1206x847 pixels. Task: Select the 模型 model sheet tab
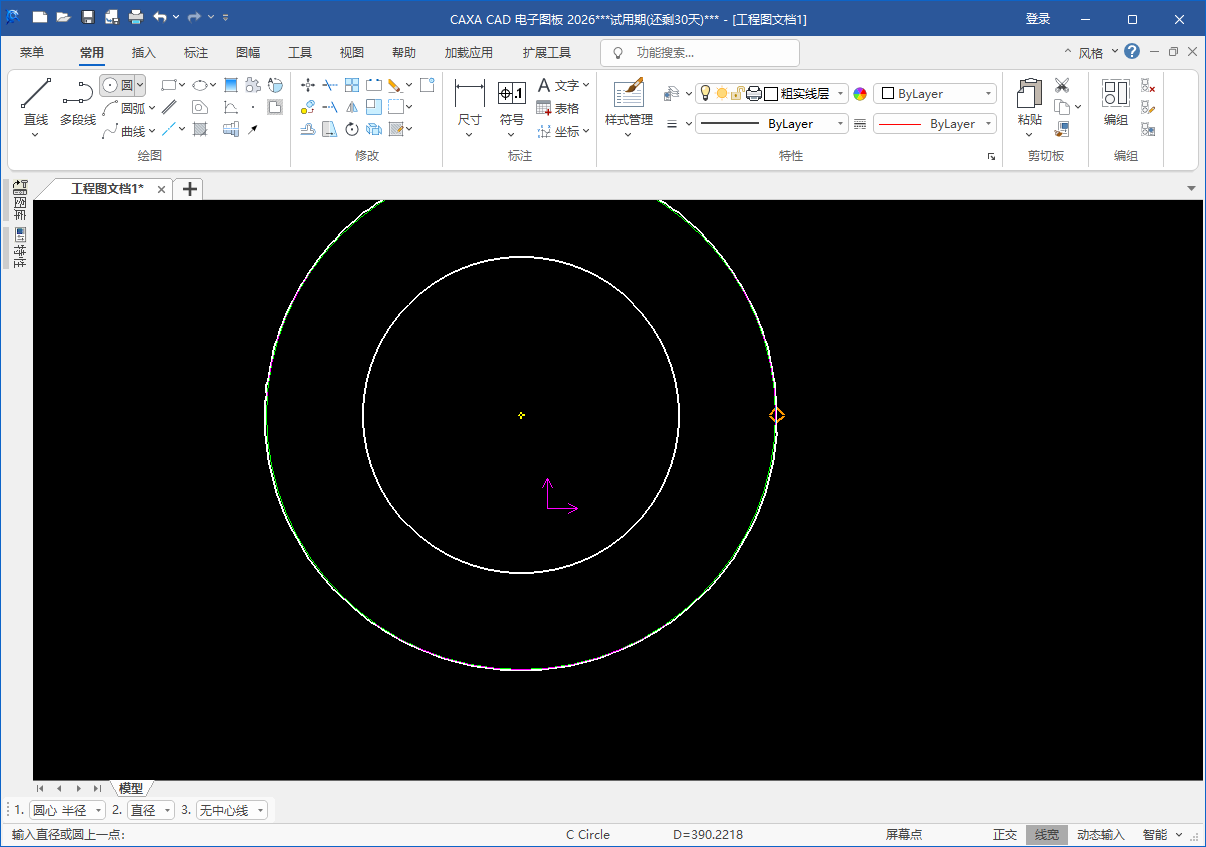click(131, 788)
